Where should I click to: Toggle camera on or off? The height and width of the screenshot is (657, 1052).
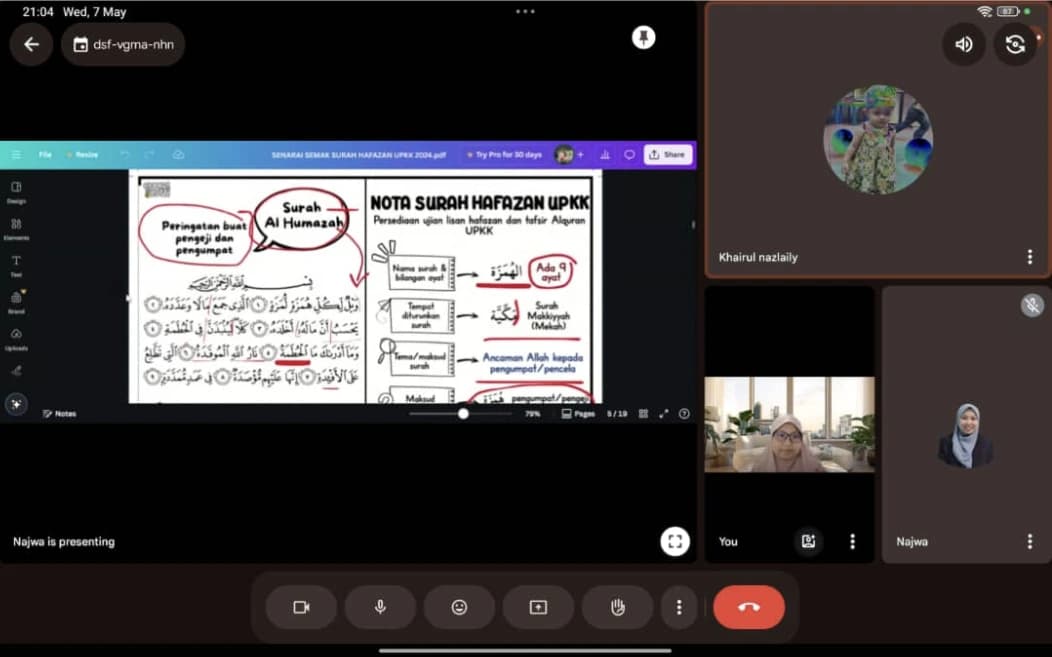tap(301, 607)
